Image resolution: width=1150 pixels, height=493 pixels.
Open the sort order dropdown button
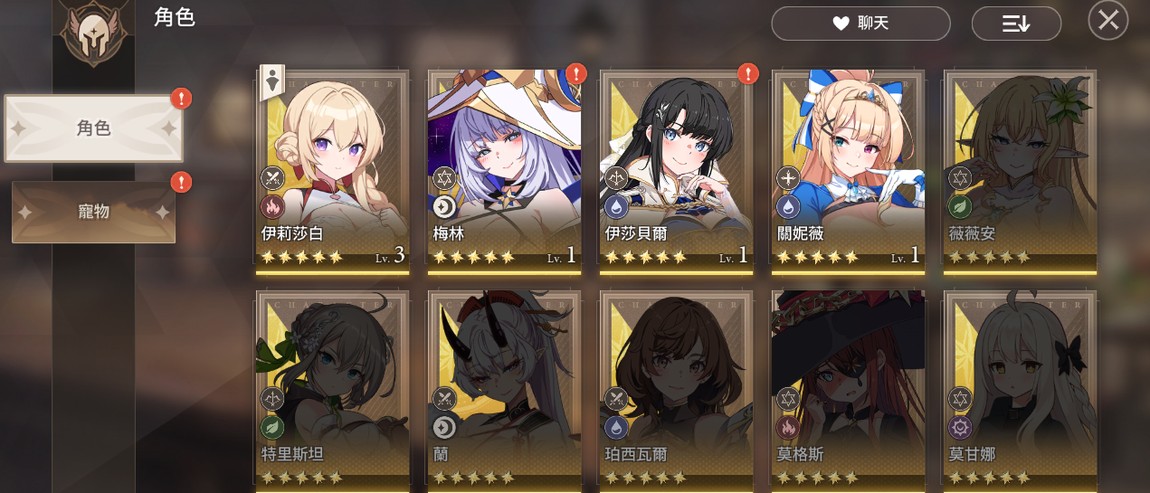point(1016,23)
